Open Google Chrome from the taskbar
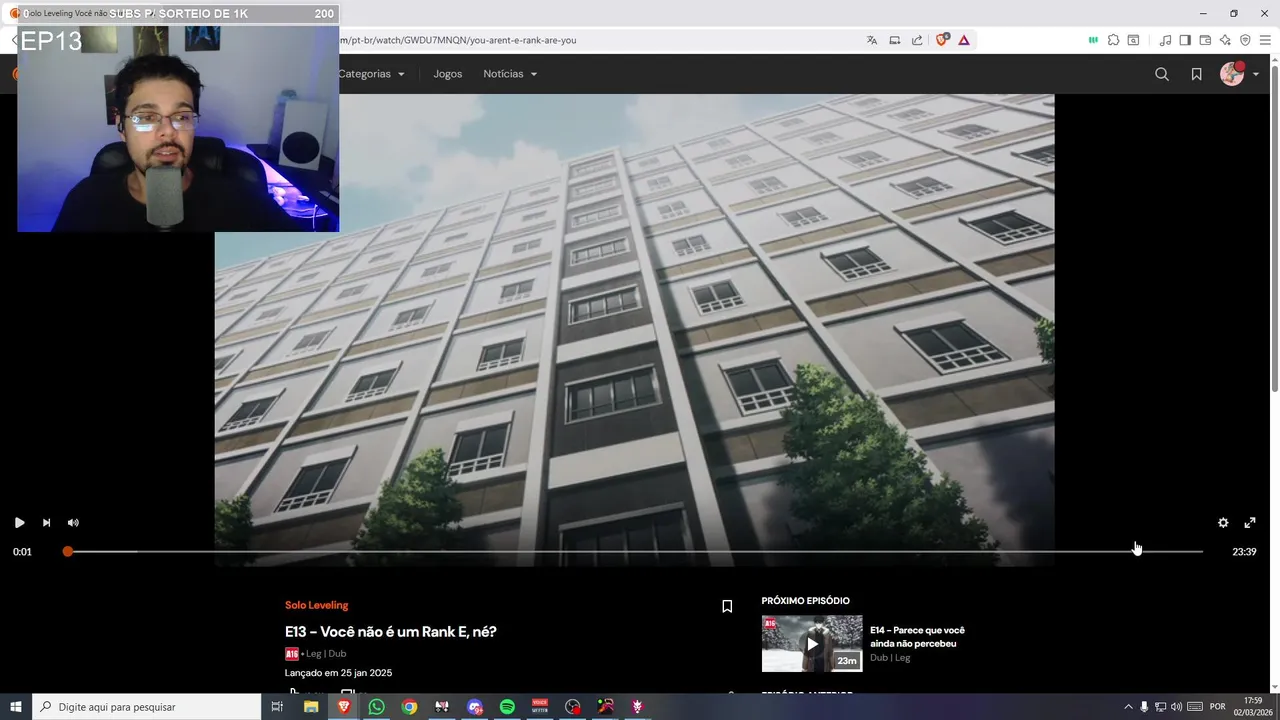1280x720 pixels. tap(409, 706)
